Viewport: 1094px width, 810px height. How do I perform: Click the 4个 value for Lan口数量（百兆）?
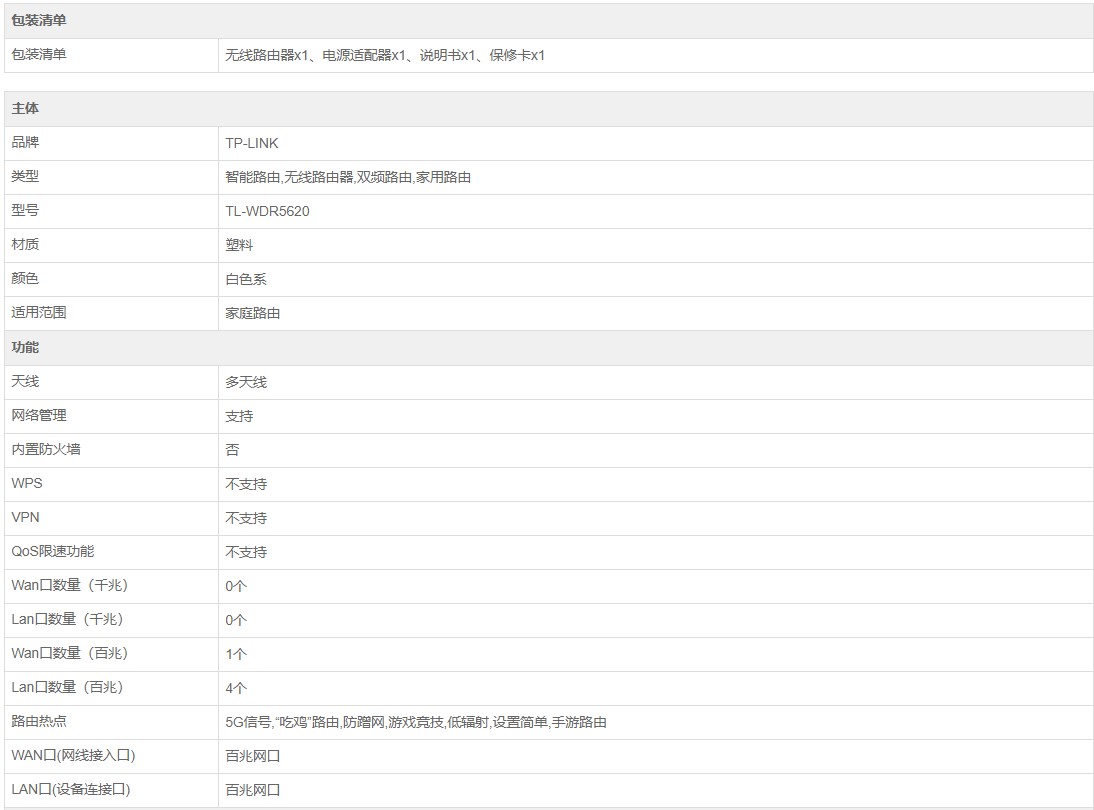click(236, 688)
